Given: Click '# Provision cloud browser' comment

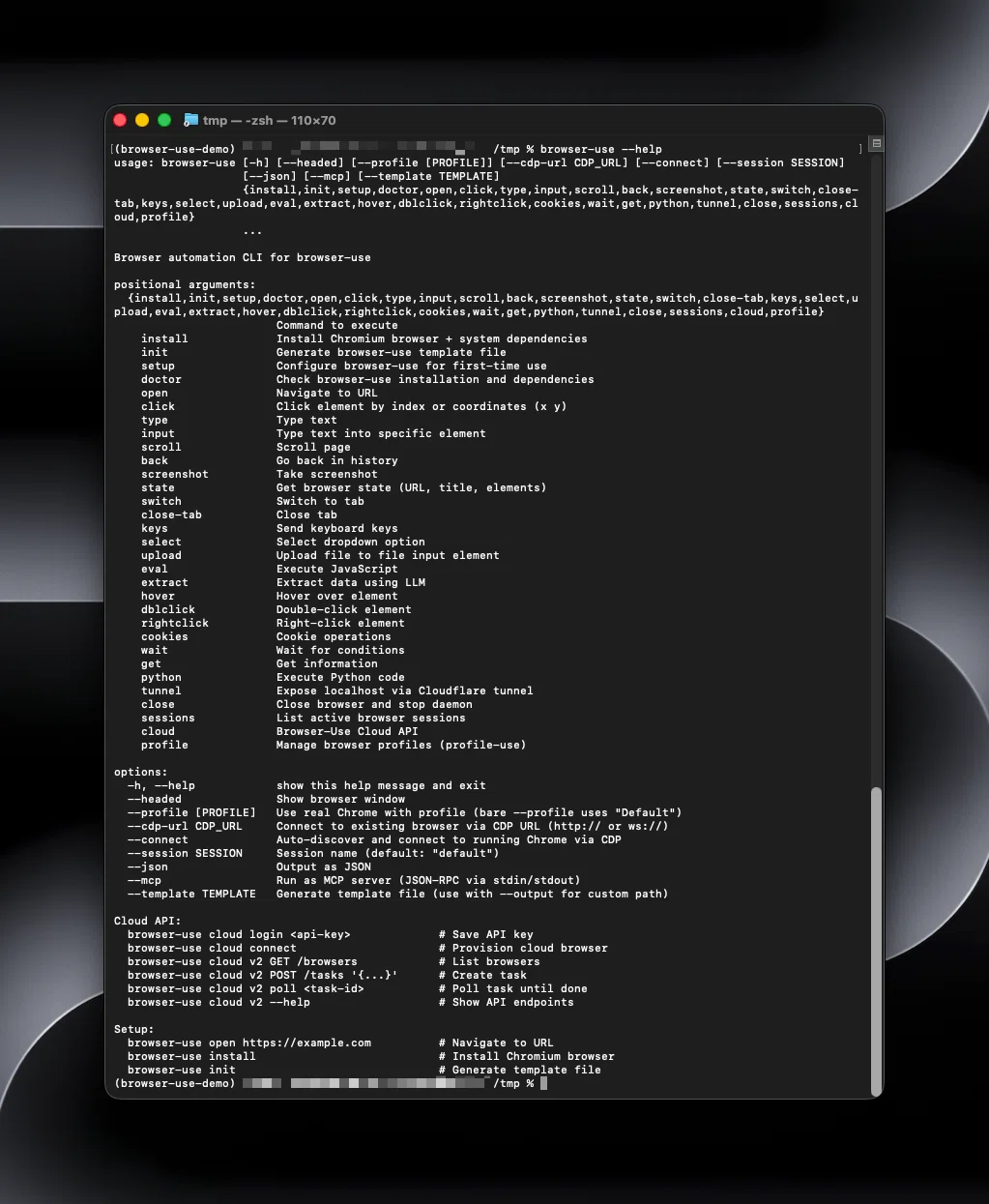Looking at the screenshot, I should point(523,948).
